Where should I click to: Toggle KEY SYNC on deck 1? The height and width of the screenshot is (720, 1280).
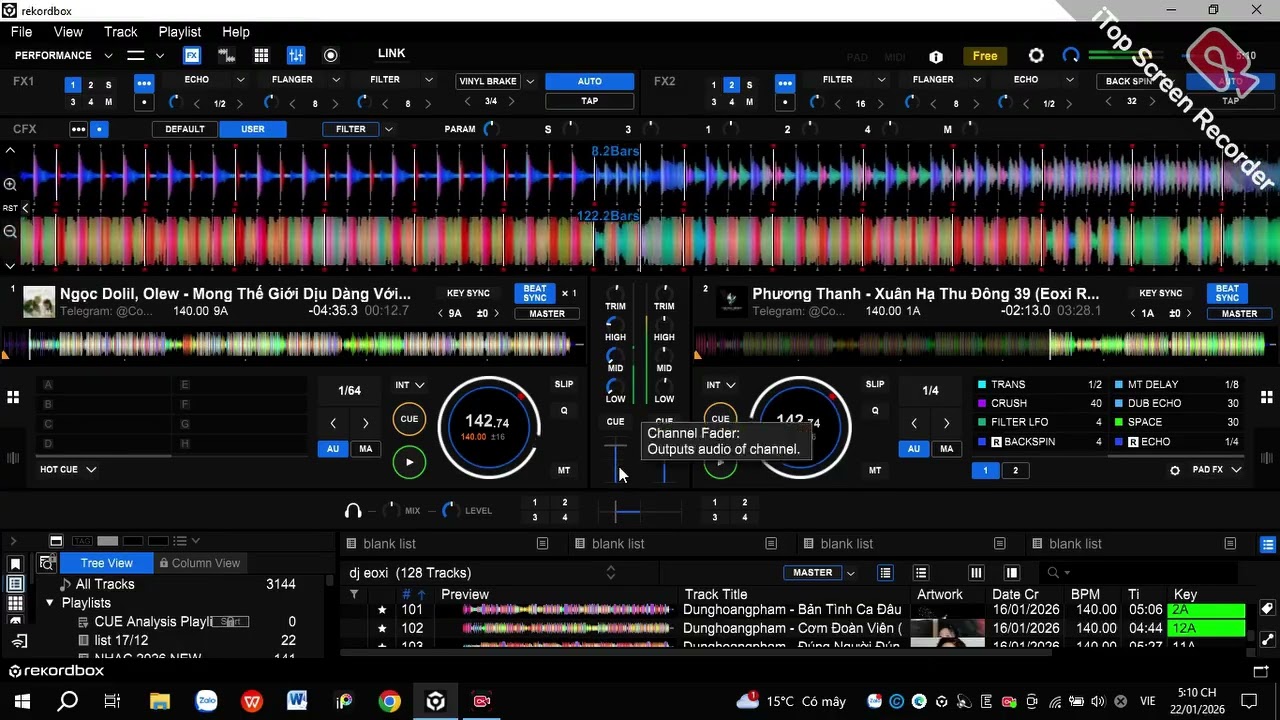(468, 293)
